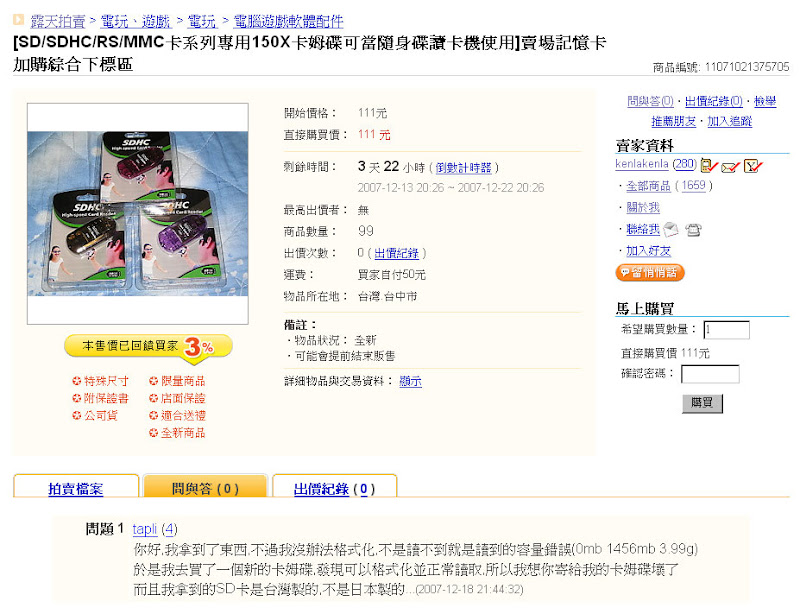Click the SDHC card reader product photo
This screenshot has width=800, height=614.
138,214
